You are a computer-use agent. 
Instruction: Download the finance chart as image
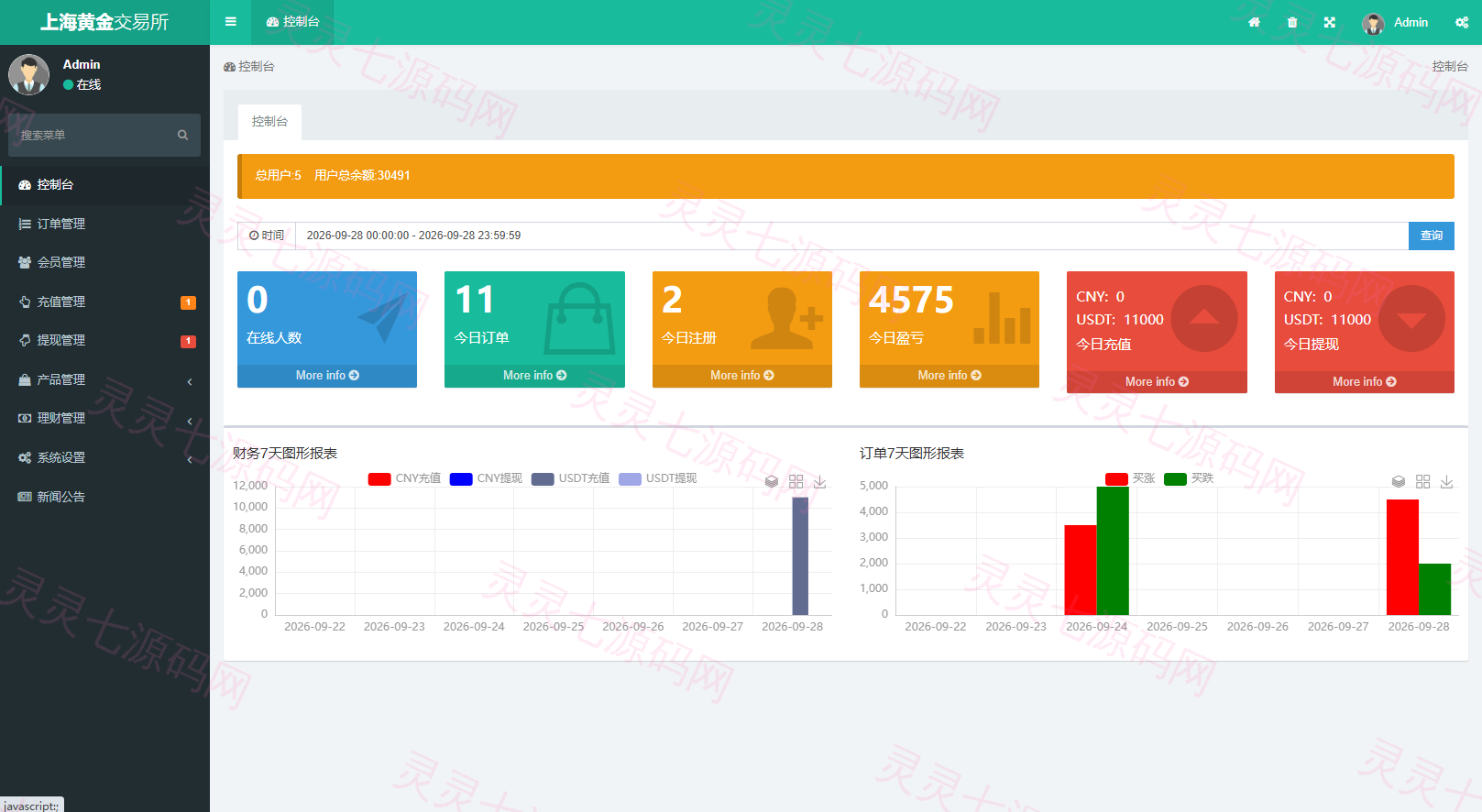point(820,482)
